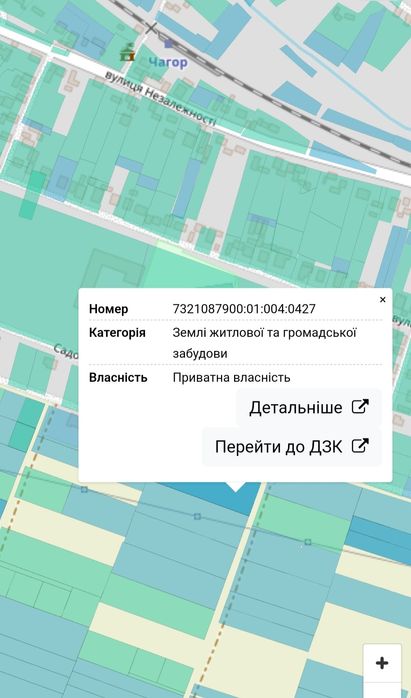Select cadastral number 7321087900:01:004:0427

pos(244,308)
